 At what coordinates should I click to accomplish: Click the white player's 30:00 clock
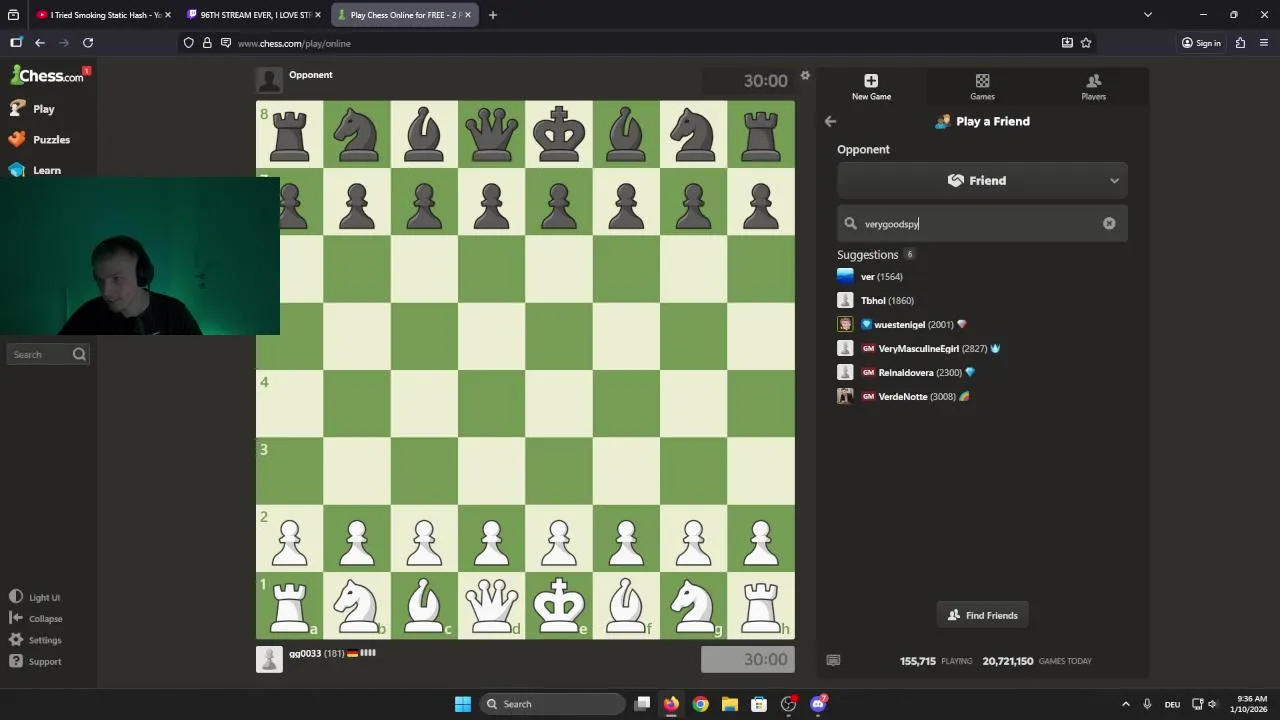pos(747,659)
